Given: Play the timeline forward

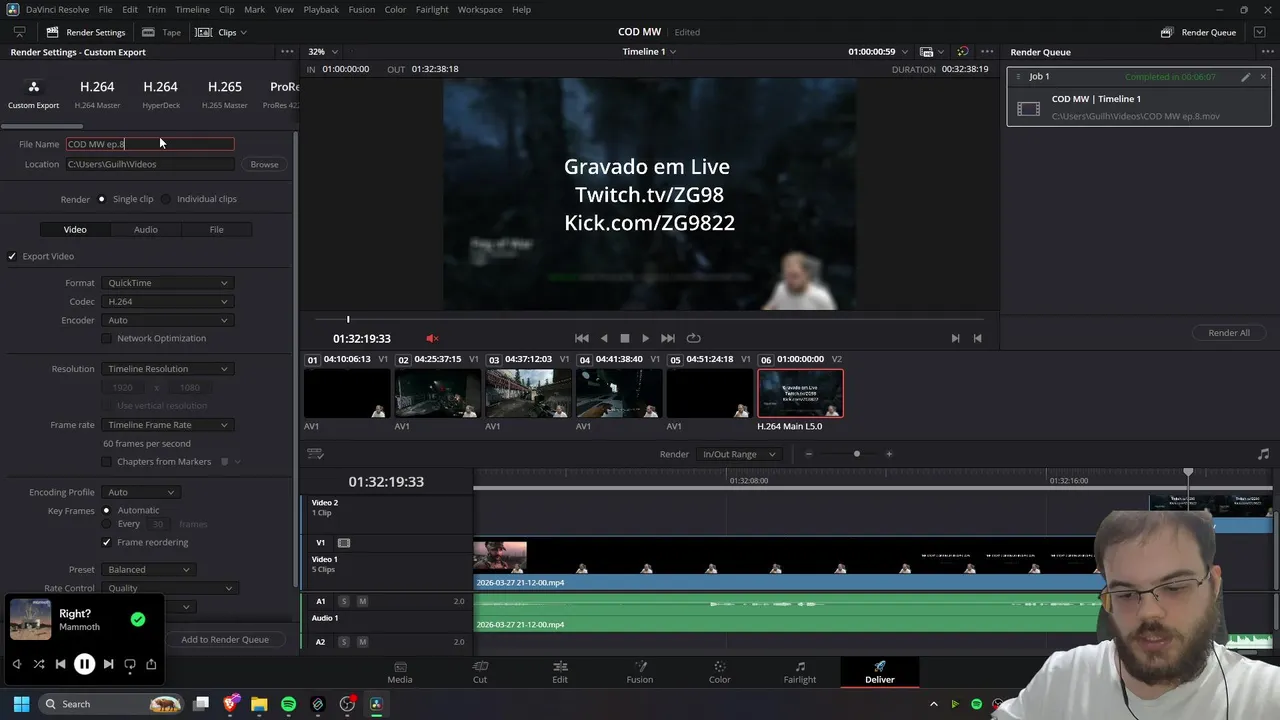Looking at the screenshot, I should click(645, 338).
